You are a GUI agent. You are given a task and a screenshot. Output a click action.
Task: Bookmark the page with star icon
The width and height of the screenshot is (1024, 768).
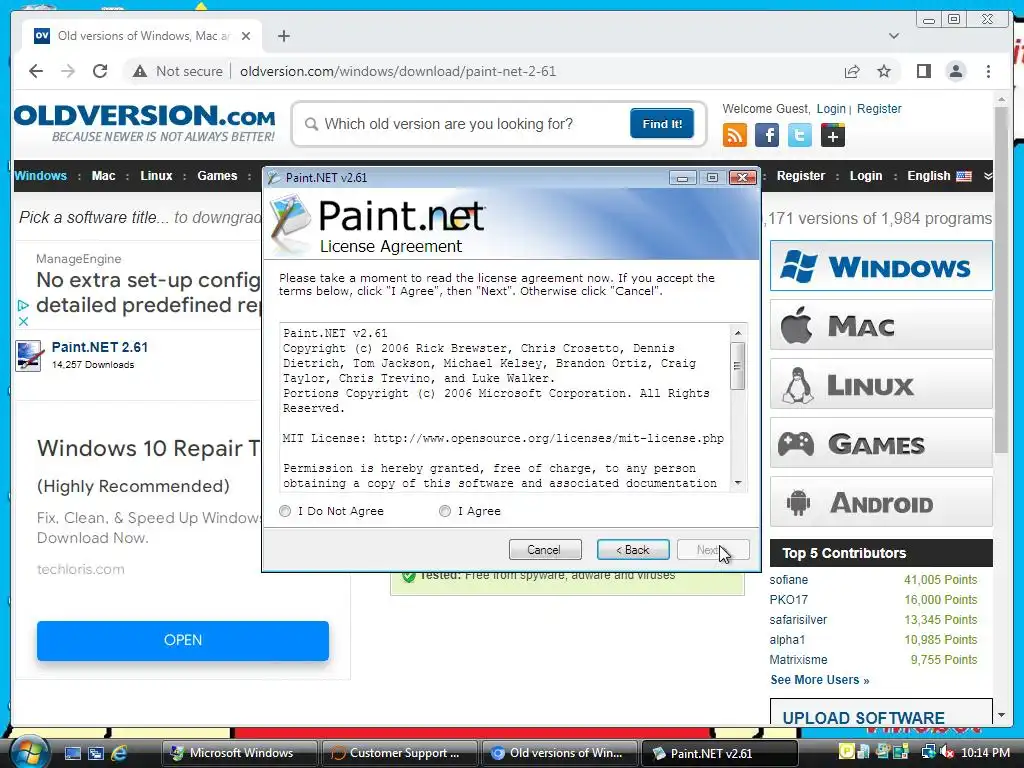click(x=884, y=71)
